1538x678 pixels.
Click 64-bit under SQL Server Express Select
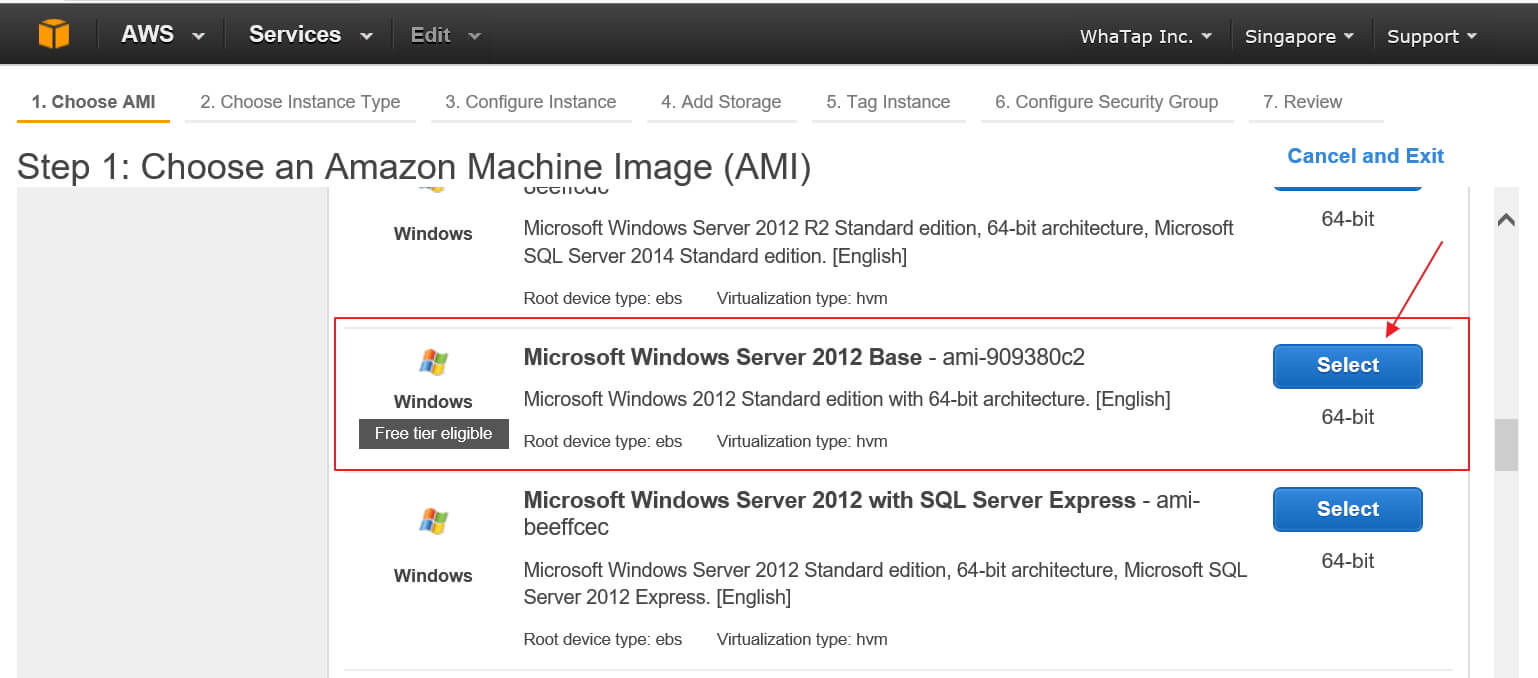pyautogui.click(x=1348, y=561)
